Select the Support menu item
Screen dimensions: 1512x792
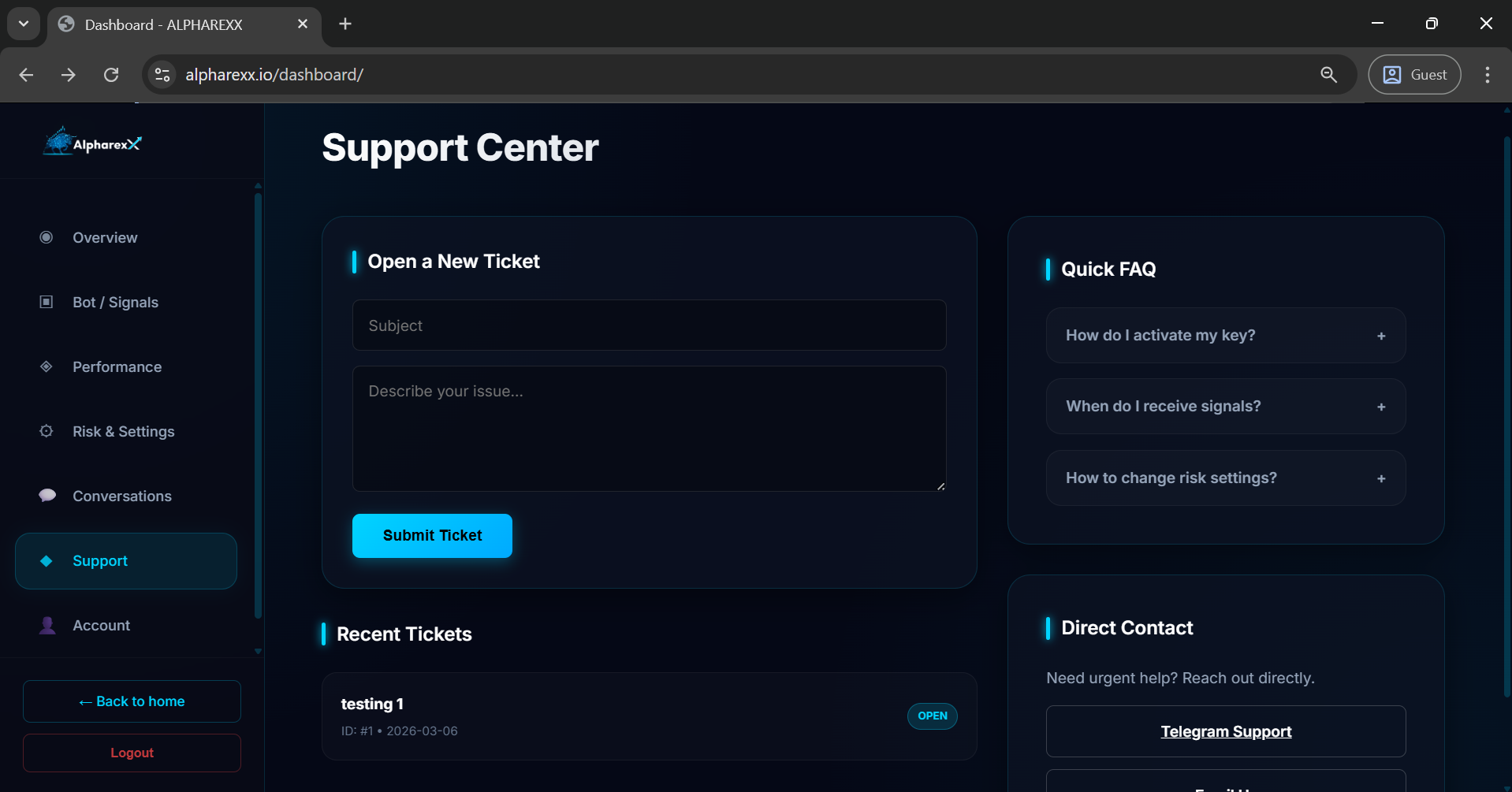click(126, 560)
